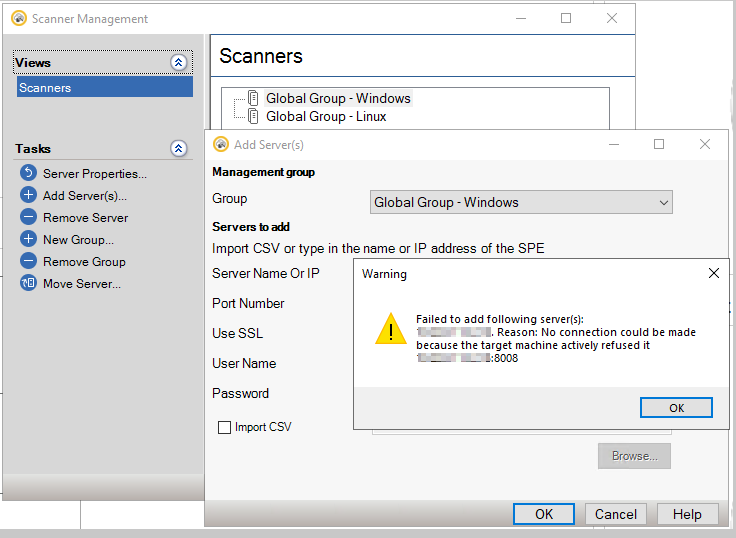
Task: Click Cancel in Add Server(s) dialog
Action: (615, 514)
